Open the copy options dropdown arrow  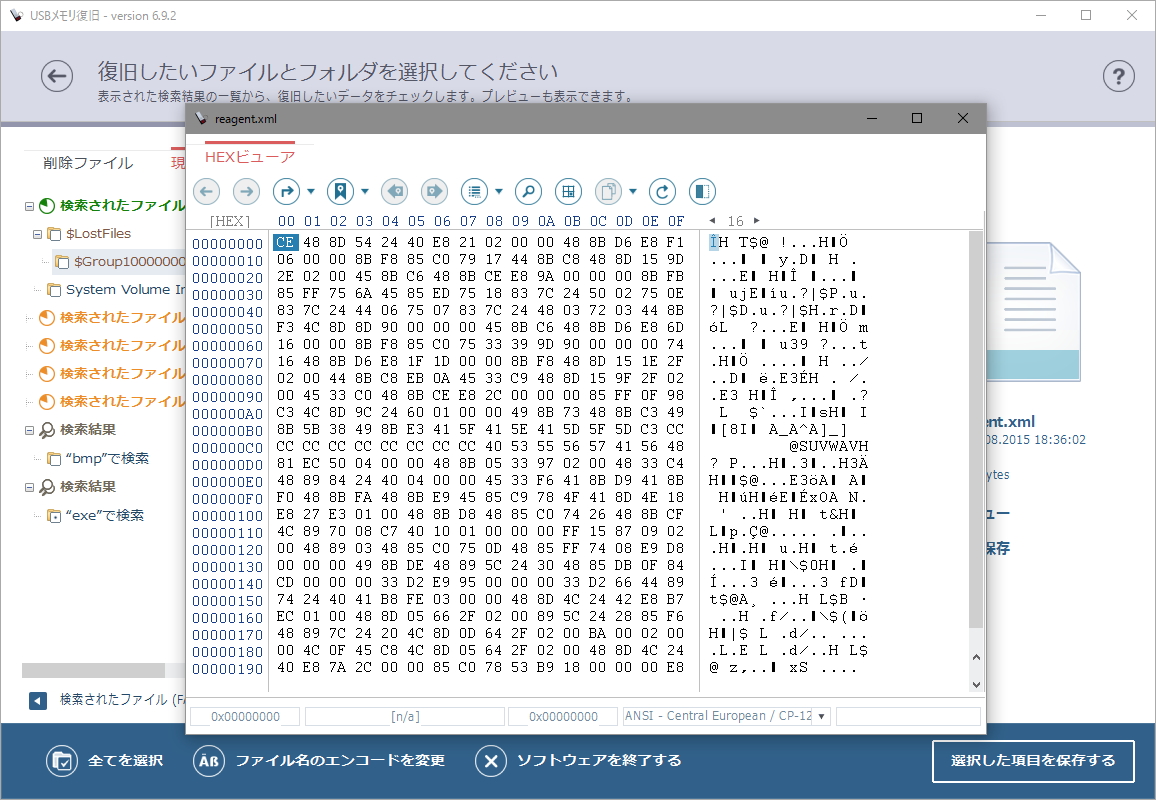click(632, 191)
